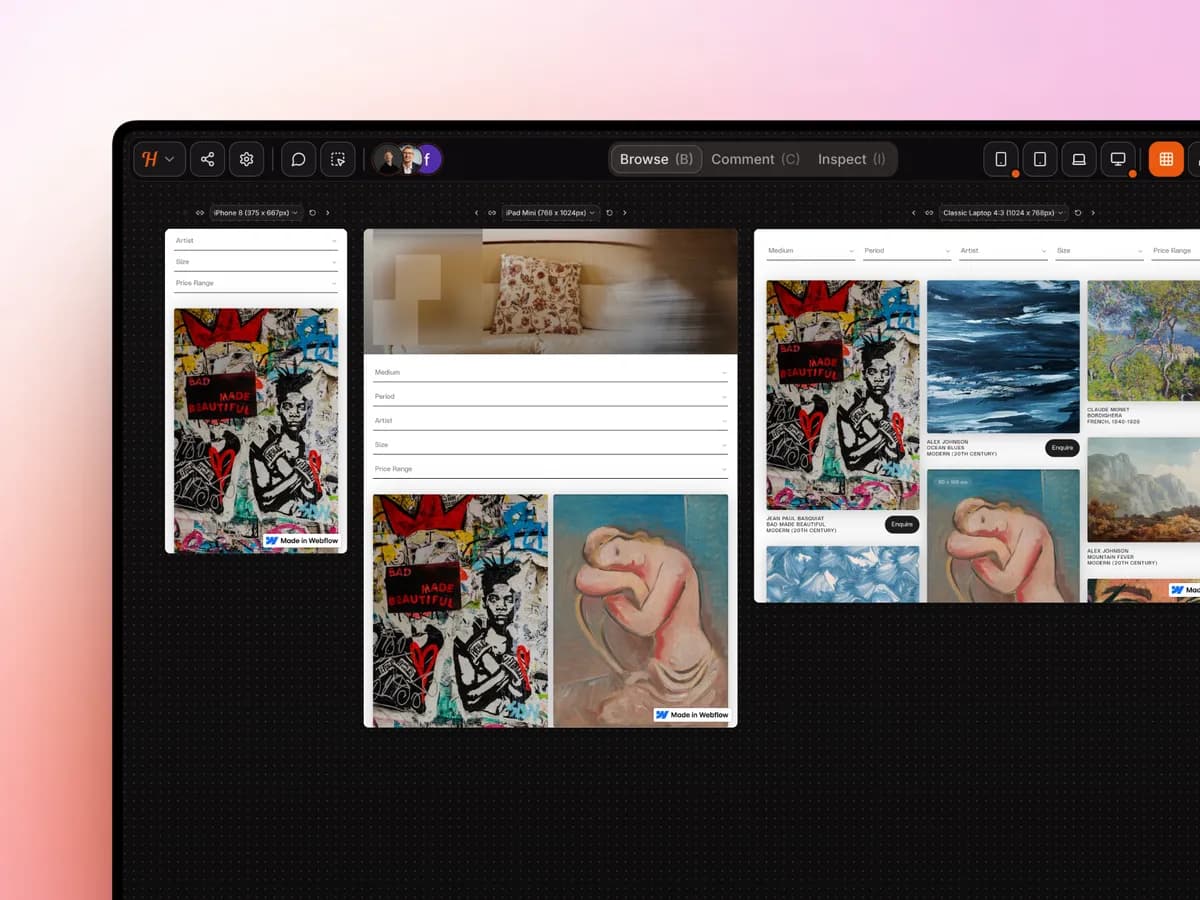Click the comment bubble icon

[298, 159]
